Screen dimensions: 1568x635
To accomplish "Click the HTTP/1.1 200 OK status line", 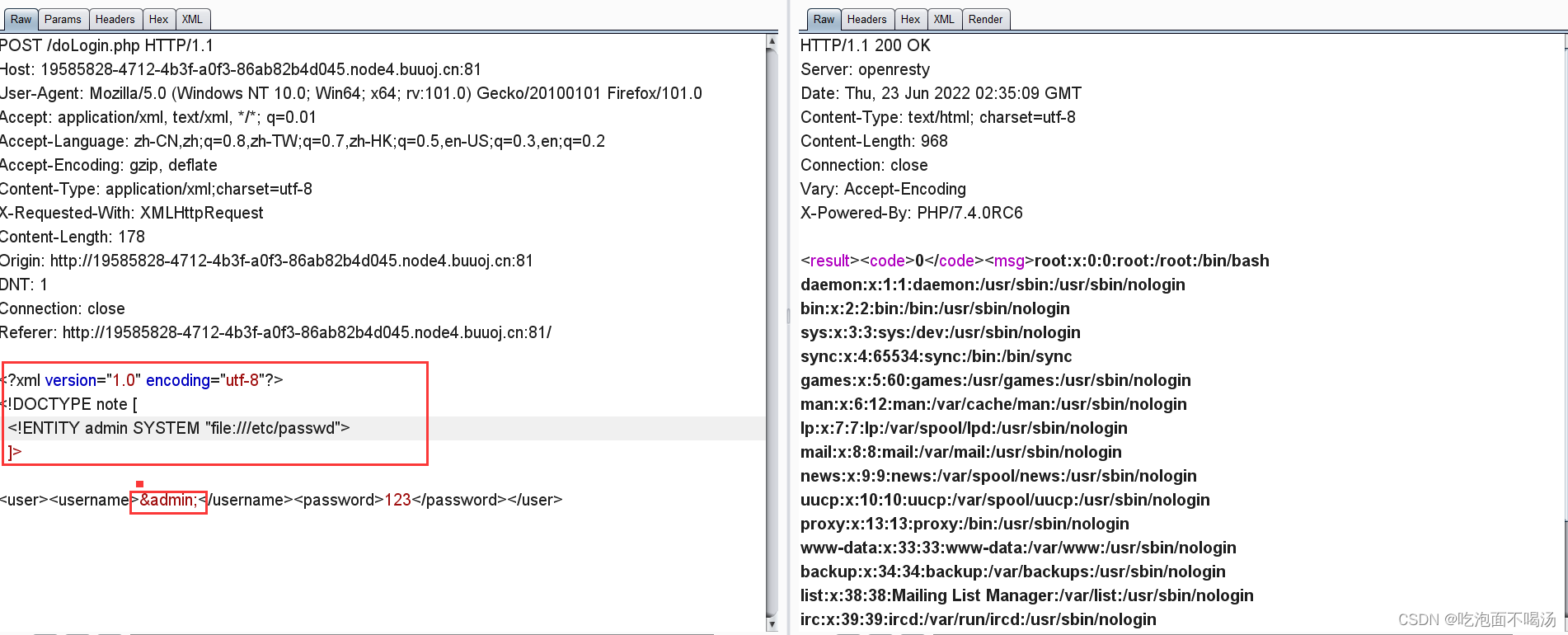I will click(865, 45).
